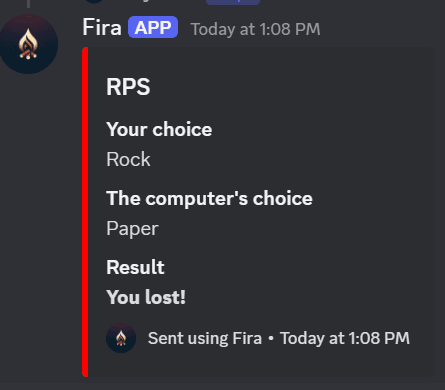The image size is (445, 390).
Task: Click the cut-off avatar of the previous message
Action: click(x=94, y=1)
